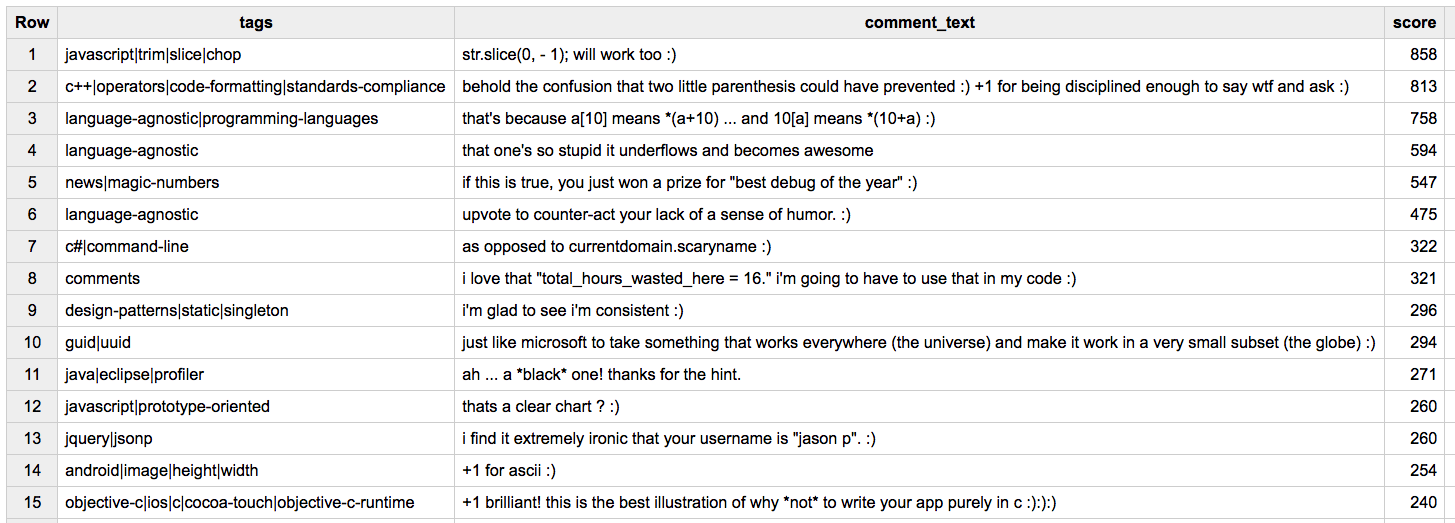Screen dimensions: 1455x523
Task: Click the Row column header
Action: point(32,22)
